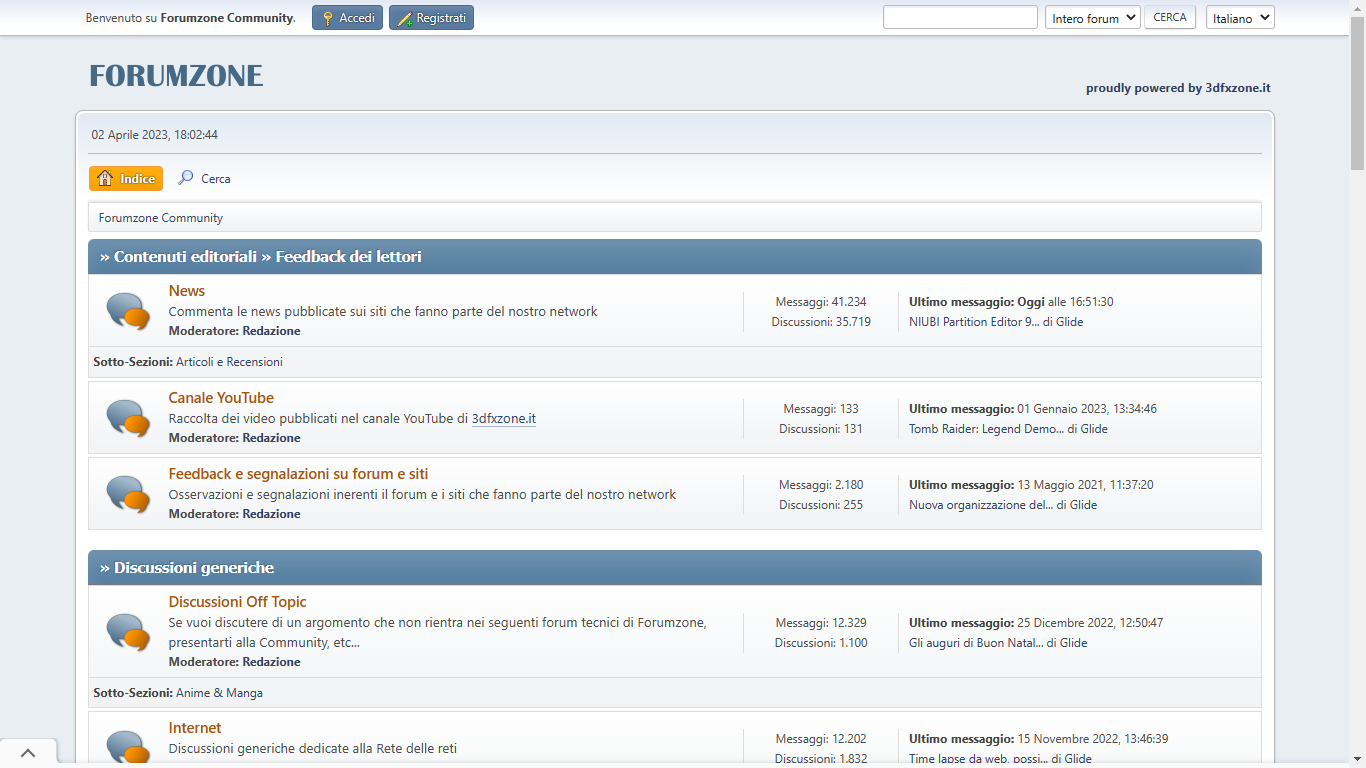Click the magnifier icon beside Cerca

[186, 178]
